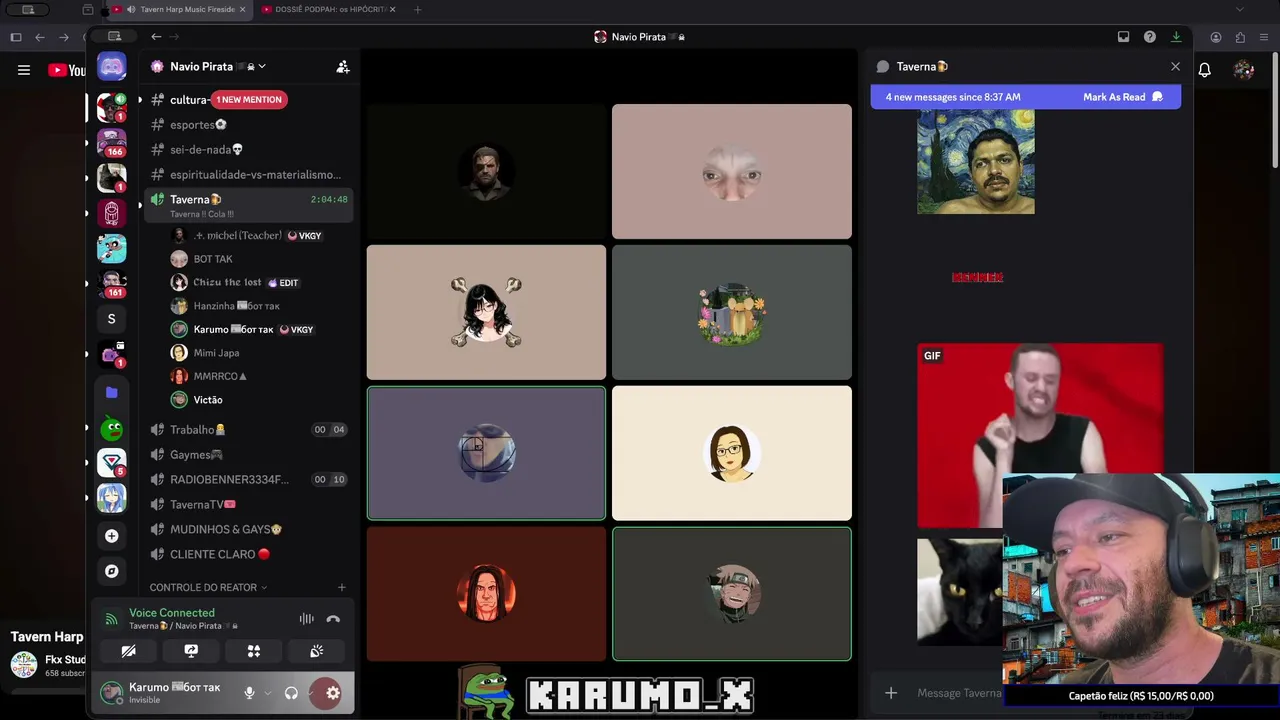Focus the glasses avatar video tile
The image size is (1280, 720).
click(732, 454)
